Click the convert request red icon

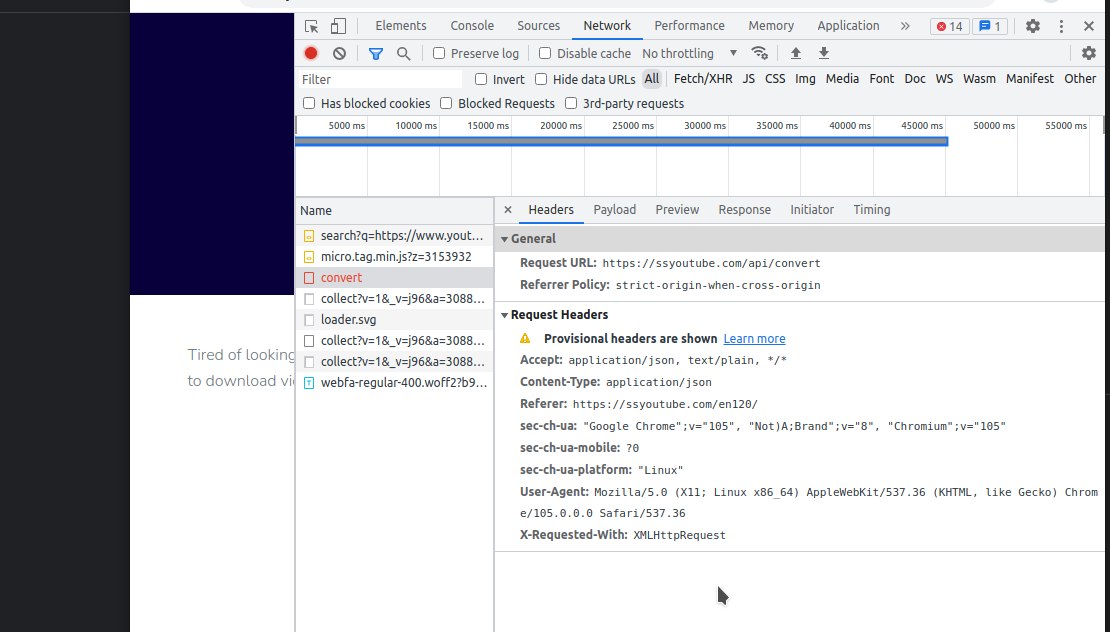tap(309, 278)
